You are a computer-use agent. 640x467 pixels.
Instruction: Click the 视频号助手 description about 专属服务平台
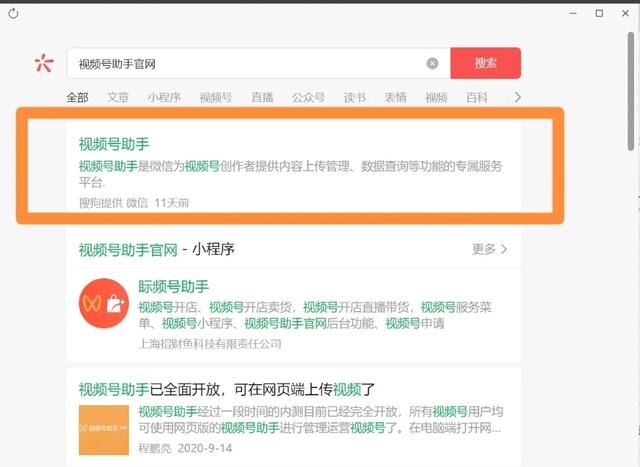(290, 174)
